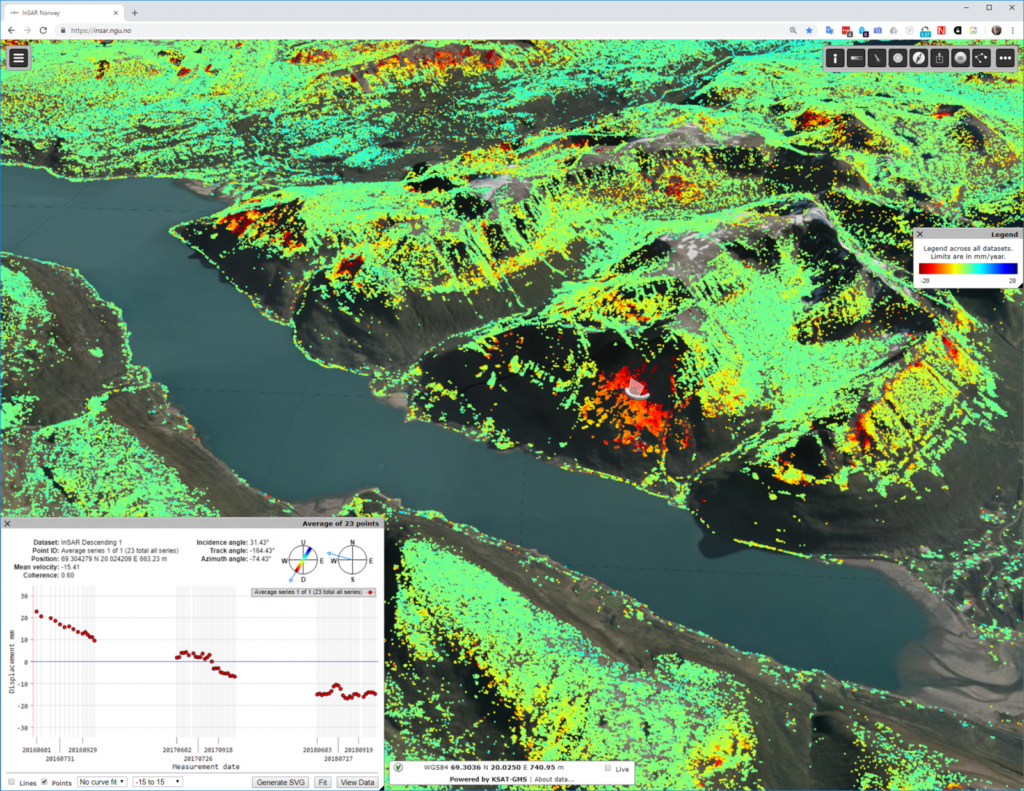1024x791 pixels.
Task: Click the 20180727 date label
Action: (x=338, y=759)
